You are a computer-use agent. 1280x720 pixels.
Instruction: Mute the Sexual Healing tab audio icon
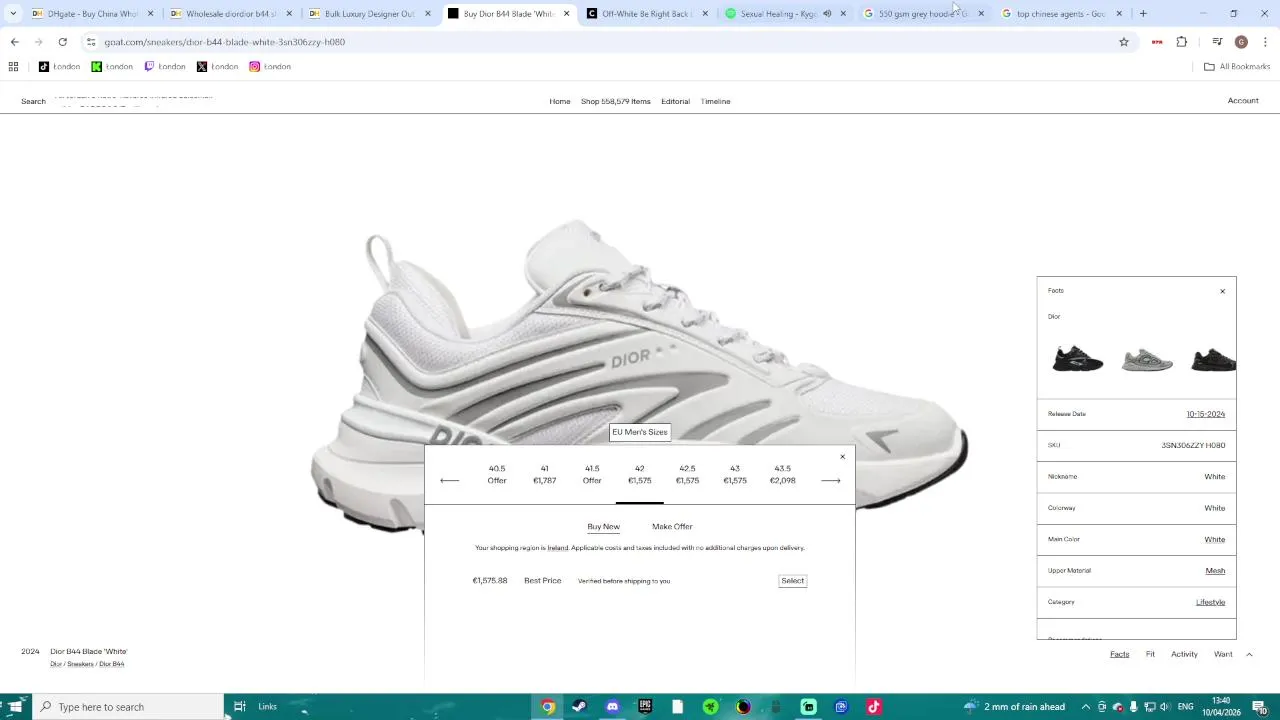coord(827,14)
